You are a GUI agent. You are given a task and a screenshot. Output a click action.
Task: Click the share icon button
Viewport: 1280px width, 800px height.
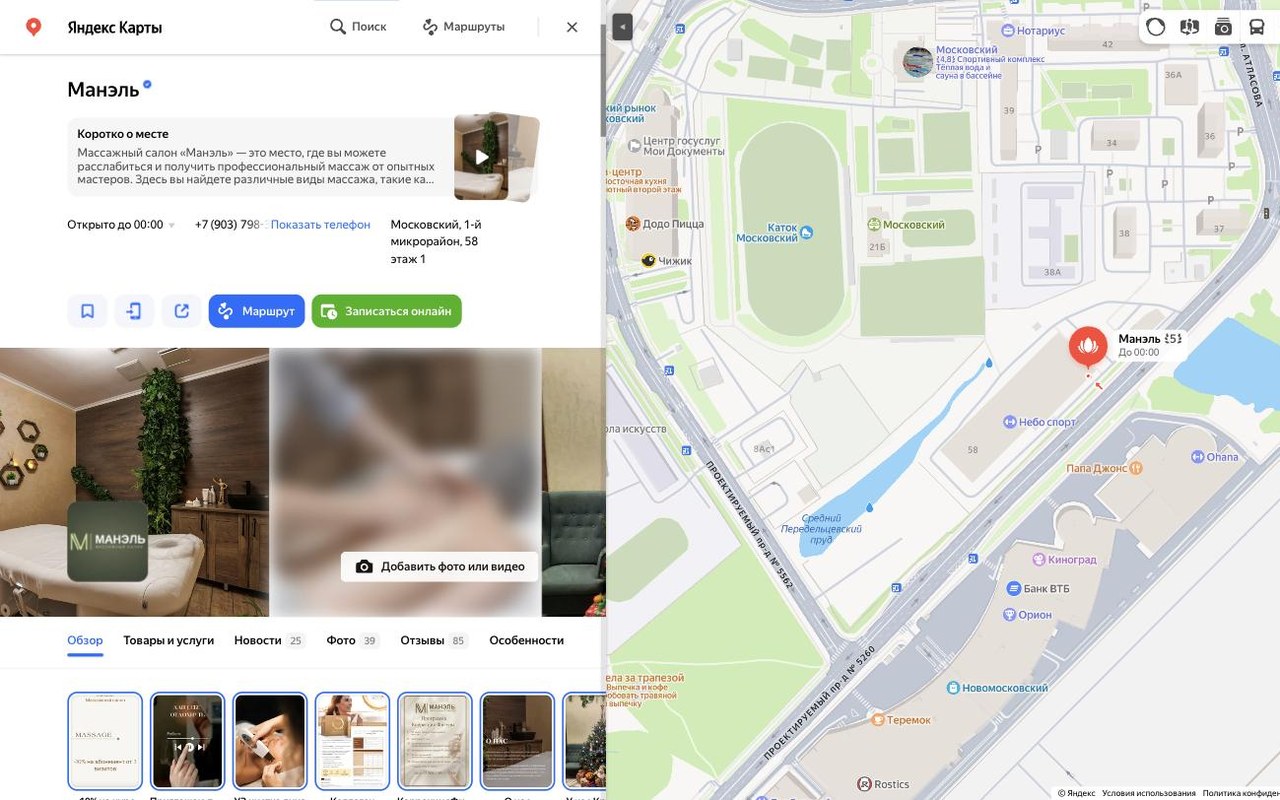pos(181,311)
